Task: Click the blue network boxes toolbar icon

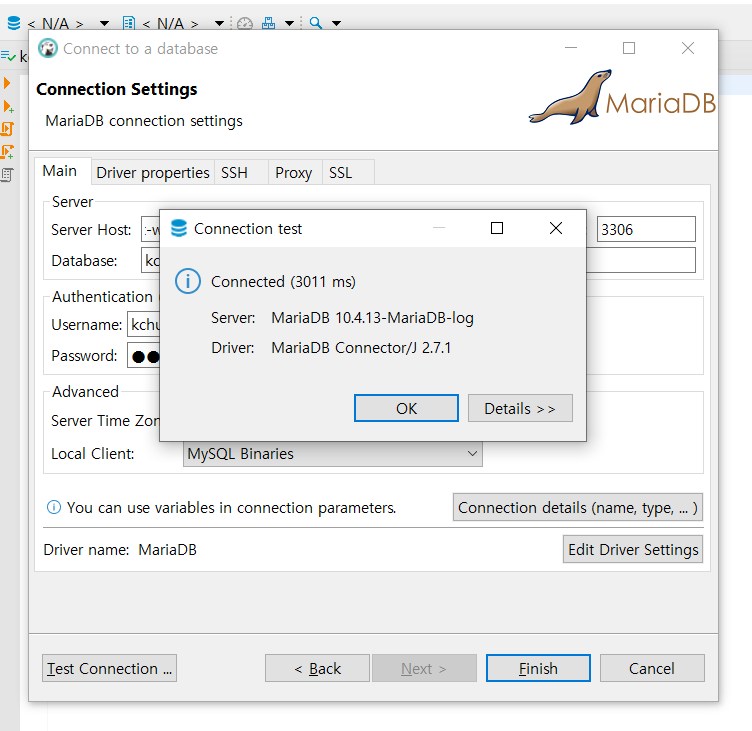Action: pyautogui.click(x=269, y=23)
